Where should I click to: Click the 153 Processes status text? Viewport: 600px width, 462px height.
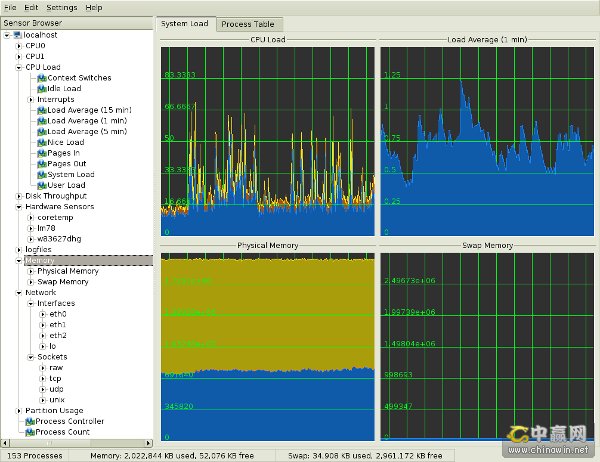coord(35,456)
